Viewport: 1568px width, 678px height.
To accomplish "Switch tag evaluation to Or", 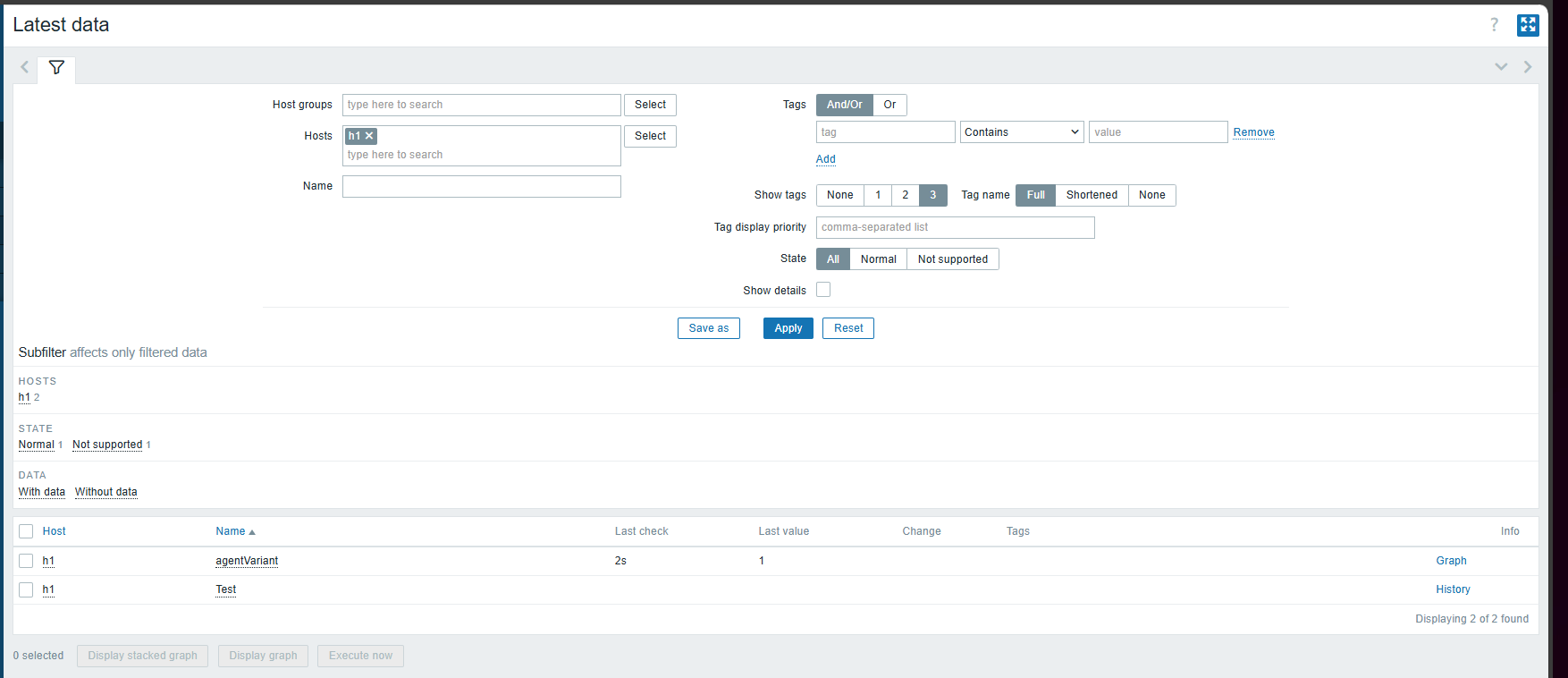I will point(889,105).
